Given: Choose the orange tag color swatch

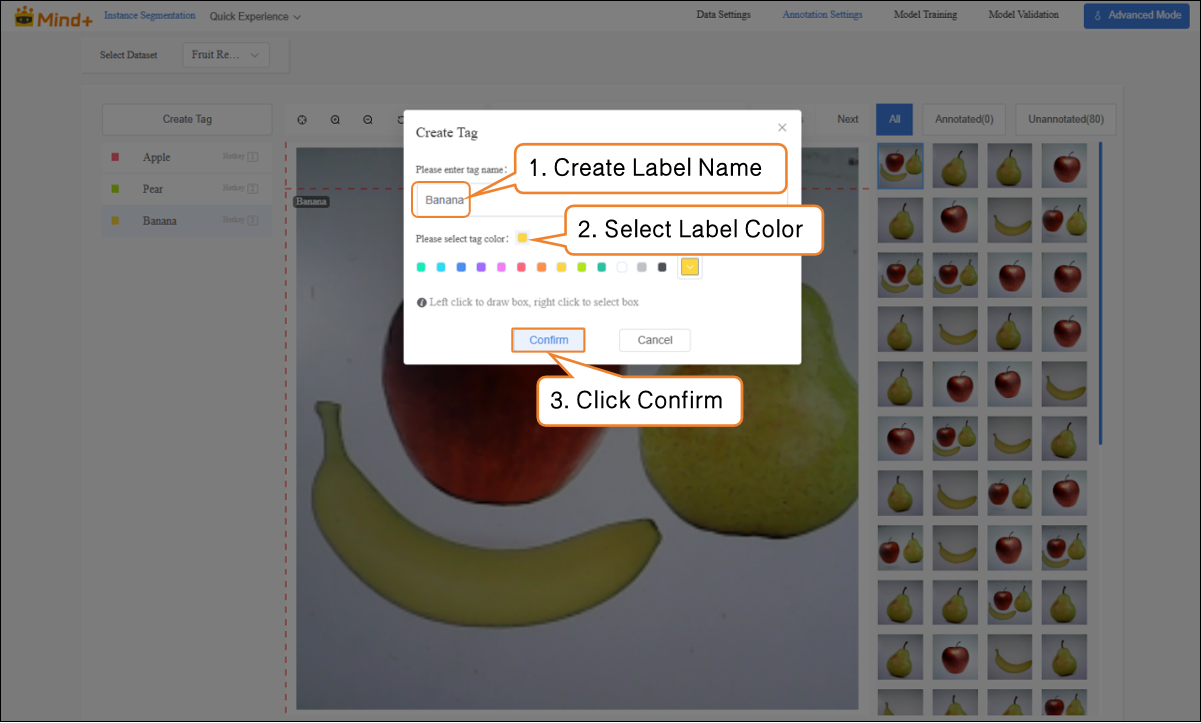Looking at the screenshot, I should tap(541, 267).
